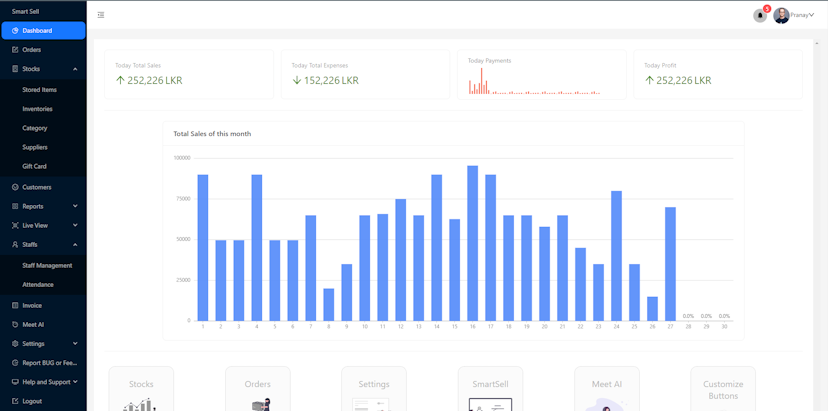Click the tallest bar for day 16
828x411 pixels.
pyautogui.click(x=472, y=243)
